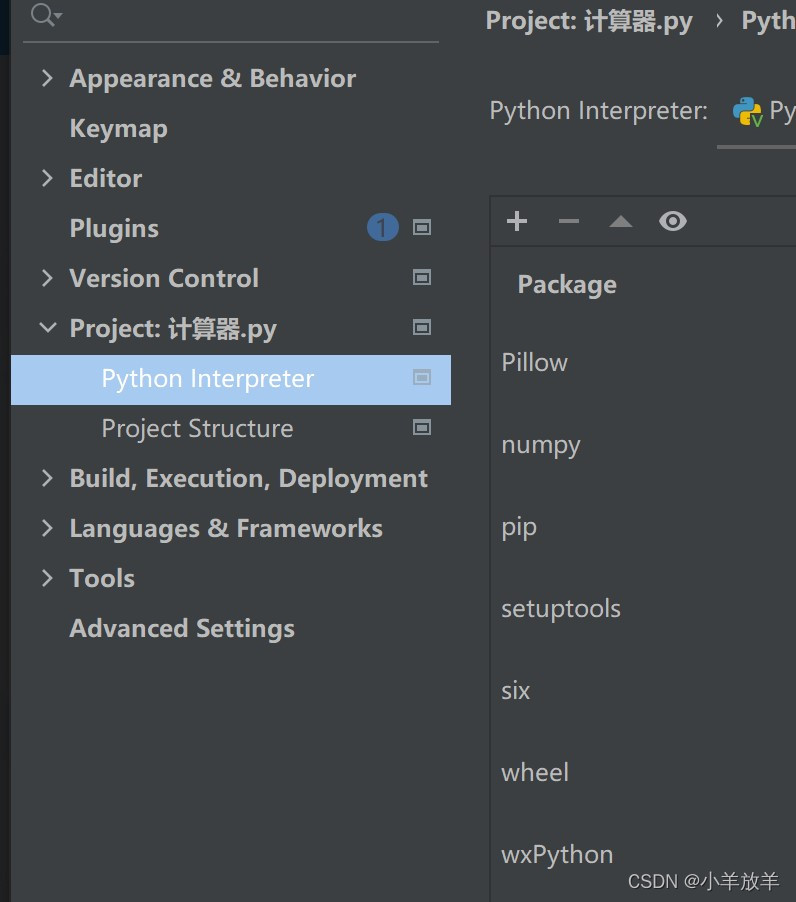Click the project-level icon beside Project: 计算器.py
The width and height of the screenshot is (796, 902).
point(422,328)
